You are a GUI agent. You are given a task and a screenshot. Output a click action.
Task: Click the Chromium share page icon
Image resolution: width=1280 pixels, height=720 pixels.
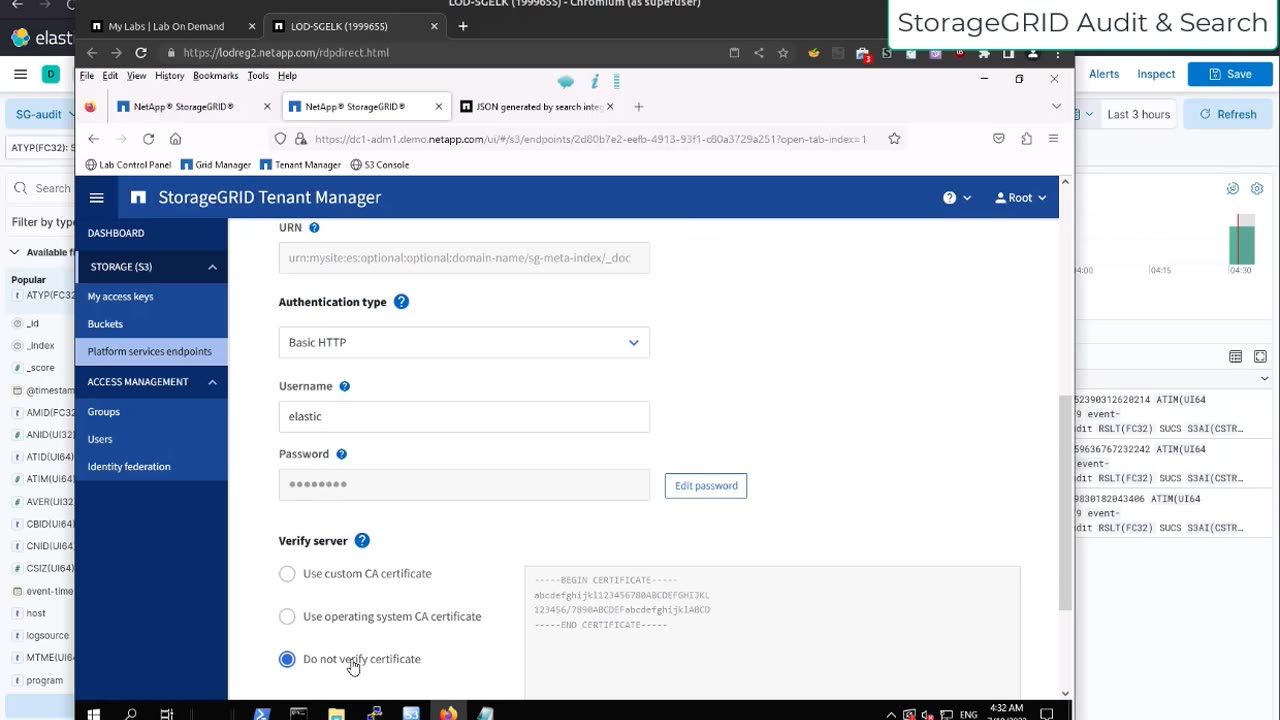point(758,53)
